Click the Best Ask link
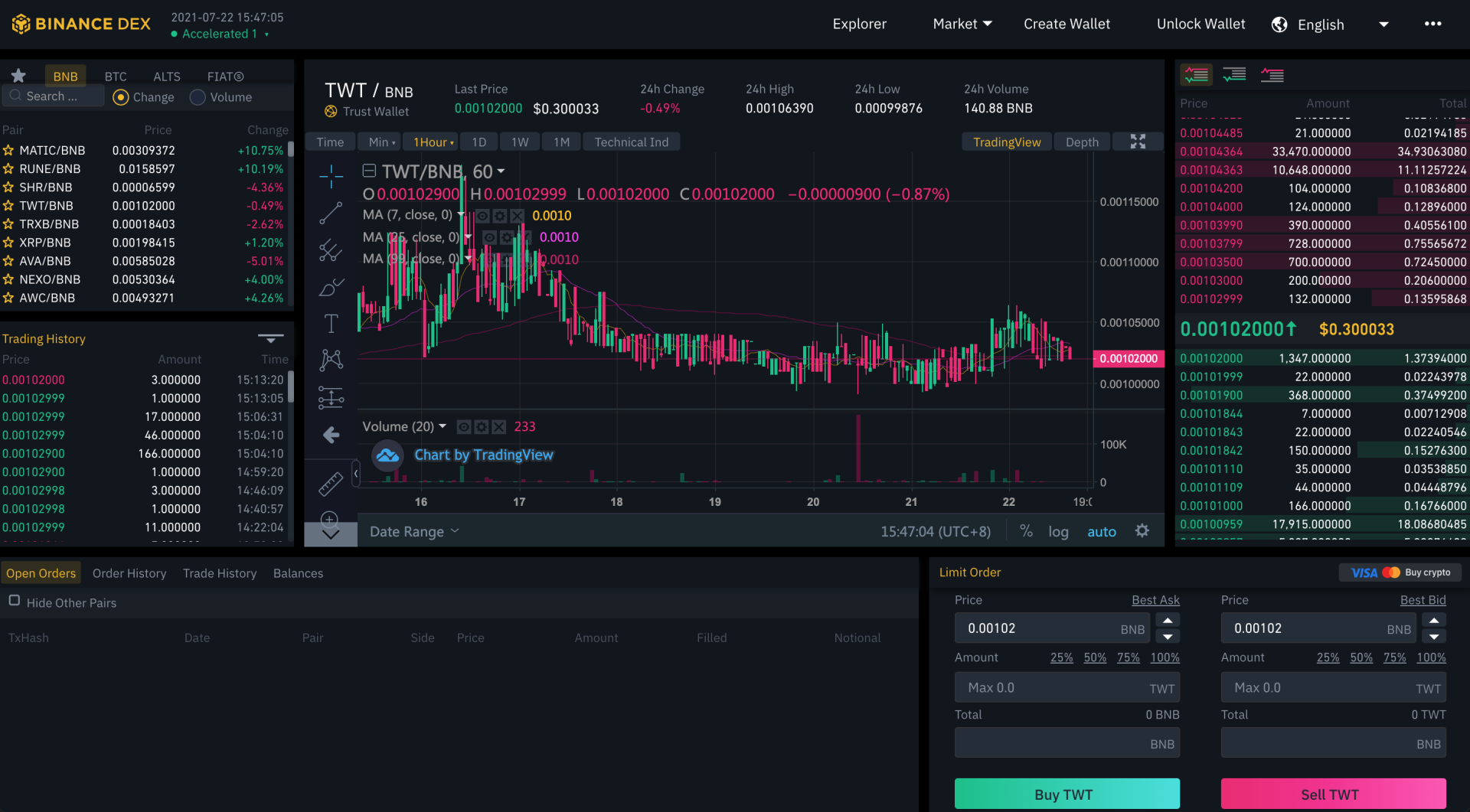1470x812 pixels. pyautogui.click(x=1155, y=600)
